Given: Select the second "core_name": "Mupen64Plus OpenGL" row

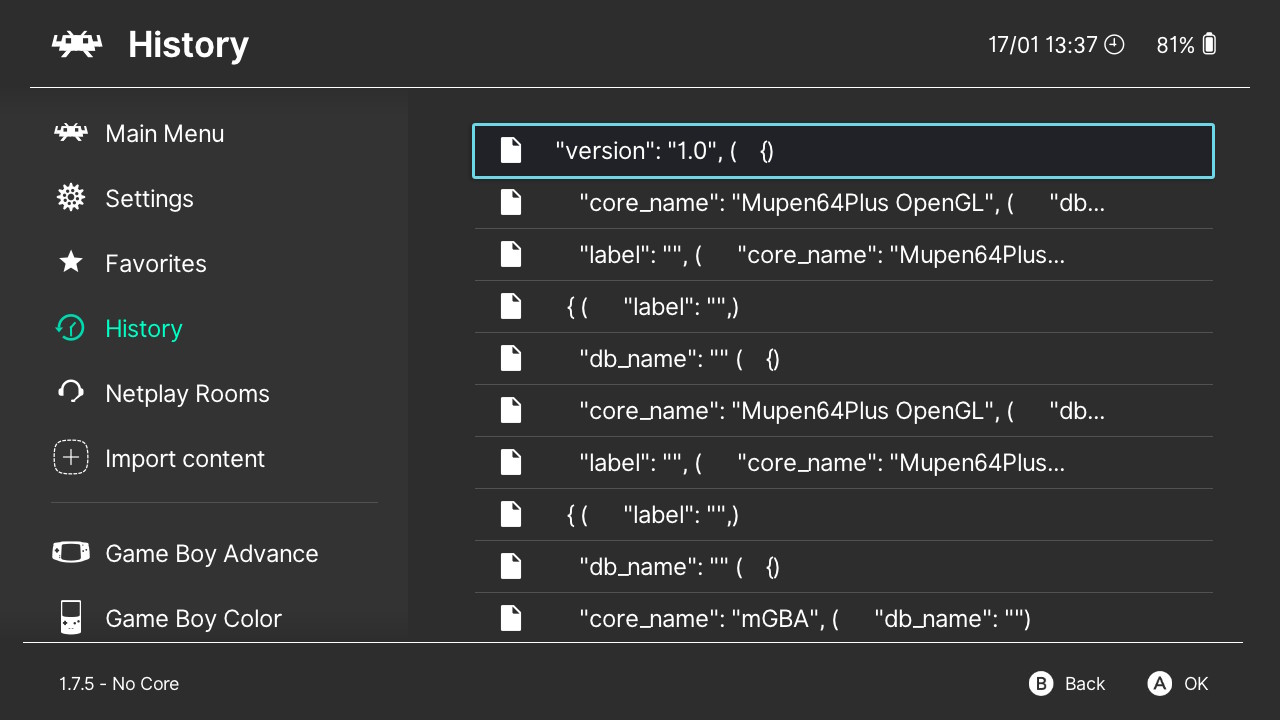Looking at the screenshot, I should (x=843, y=411).
